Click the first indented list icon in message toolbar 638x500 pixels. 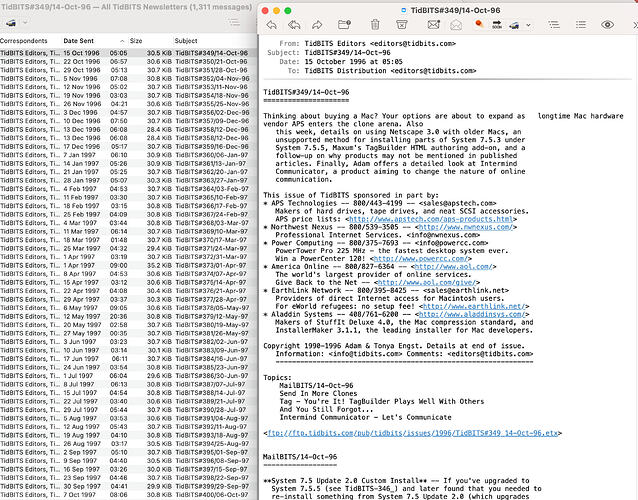pos(554,25)
